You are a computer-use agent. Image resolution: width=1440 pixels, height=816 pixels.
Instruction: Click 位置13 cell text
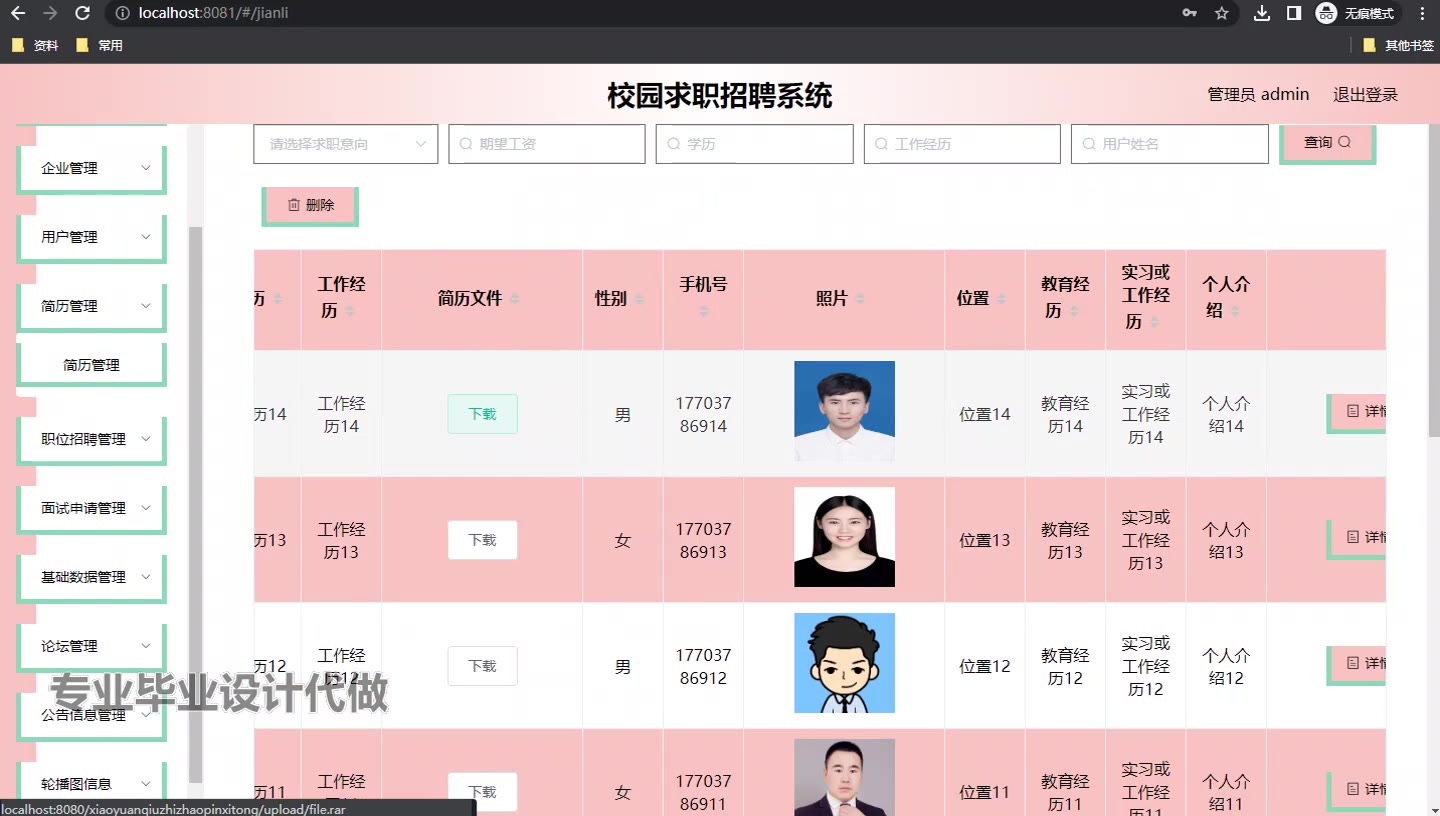tap(985, 540)
